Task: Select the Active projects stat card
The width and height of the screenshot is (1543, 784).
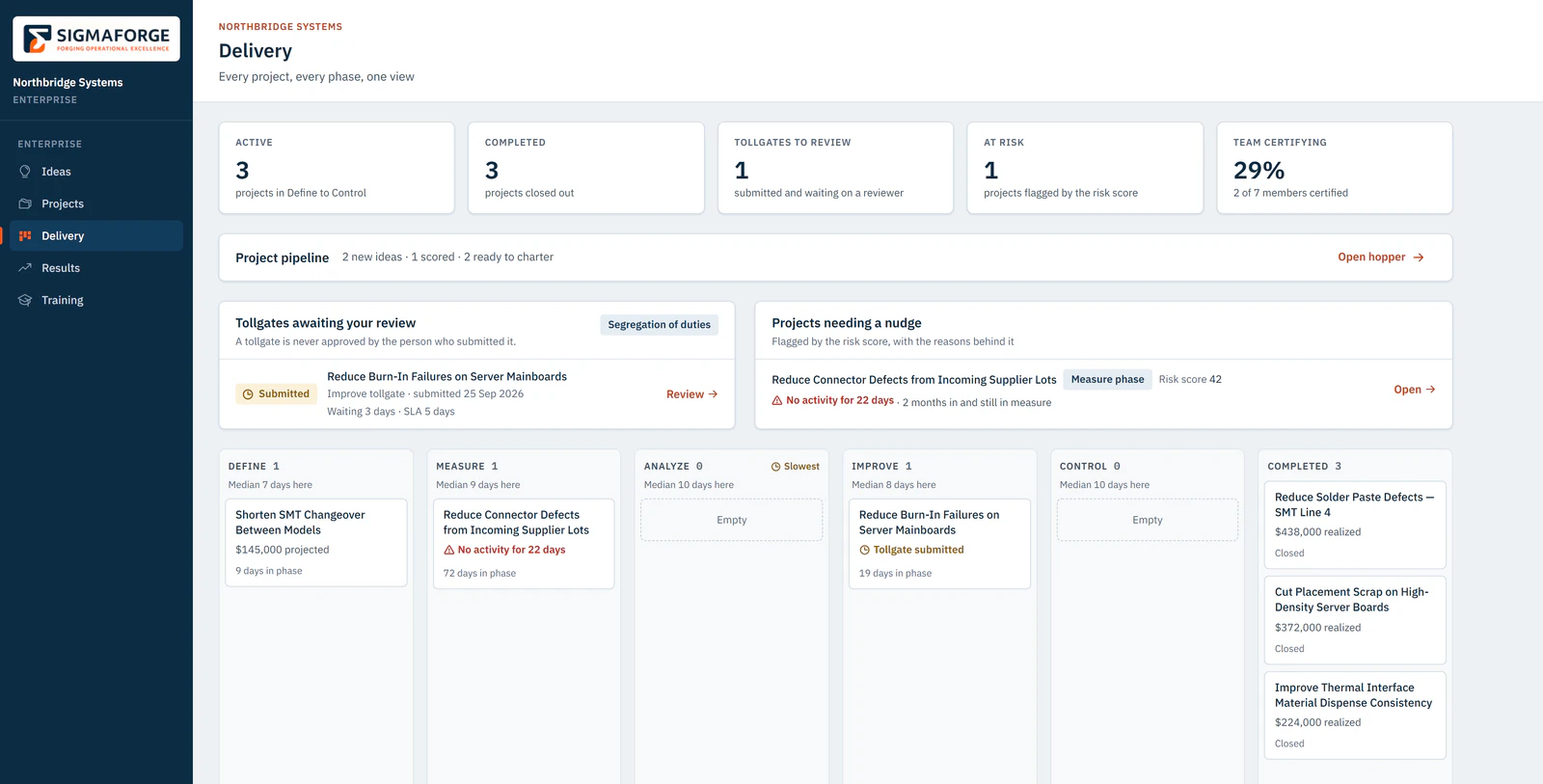Action: pos(337,168)
